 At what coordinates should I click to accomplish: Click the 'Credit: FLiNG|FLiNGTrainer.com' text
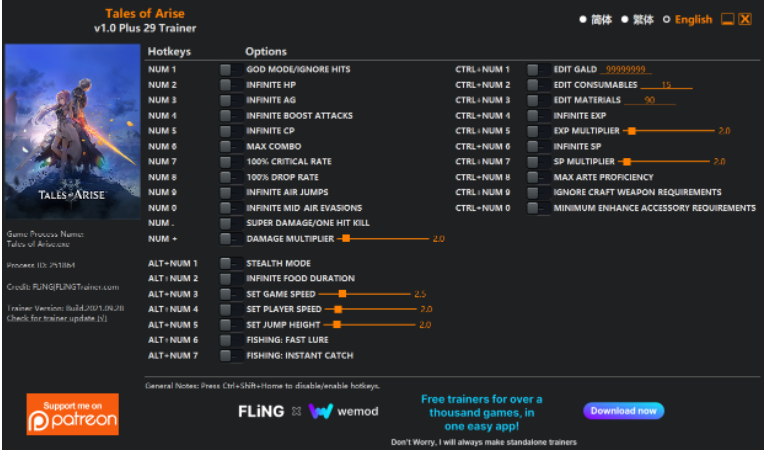tap(63, 287)
